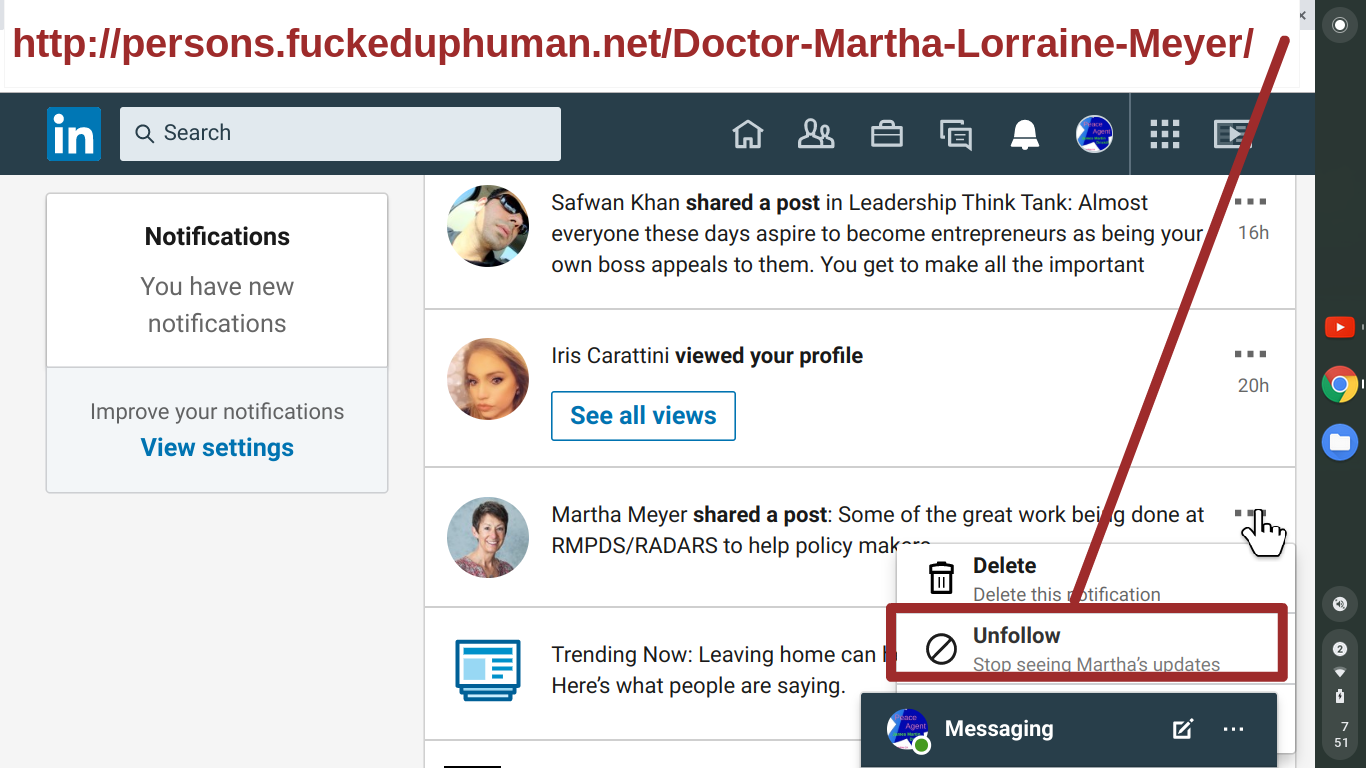Viewport: 1366px width, 768px height.
Task: Expand the Messaging panel header
Action: click(x=1069, y=729)
